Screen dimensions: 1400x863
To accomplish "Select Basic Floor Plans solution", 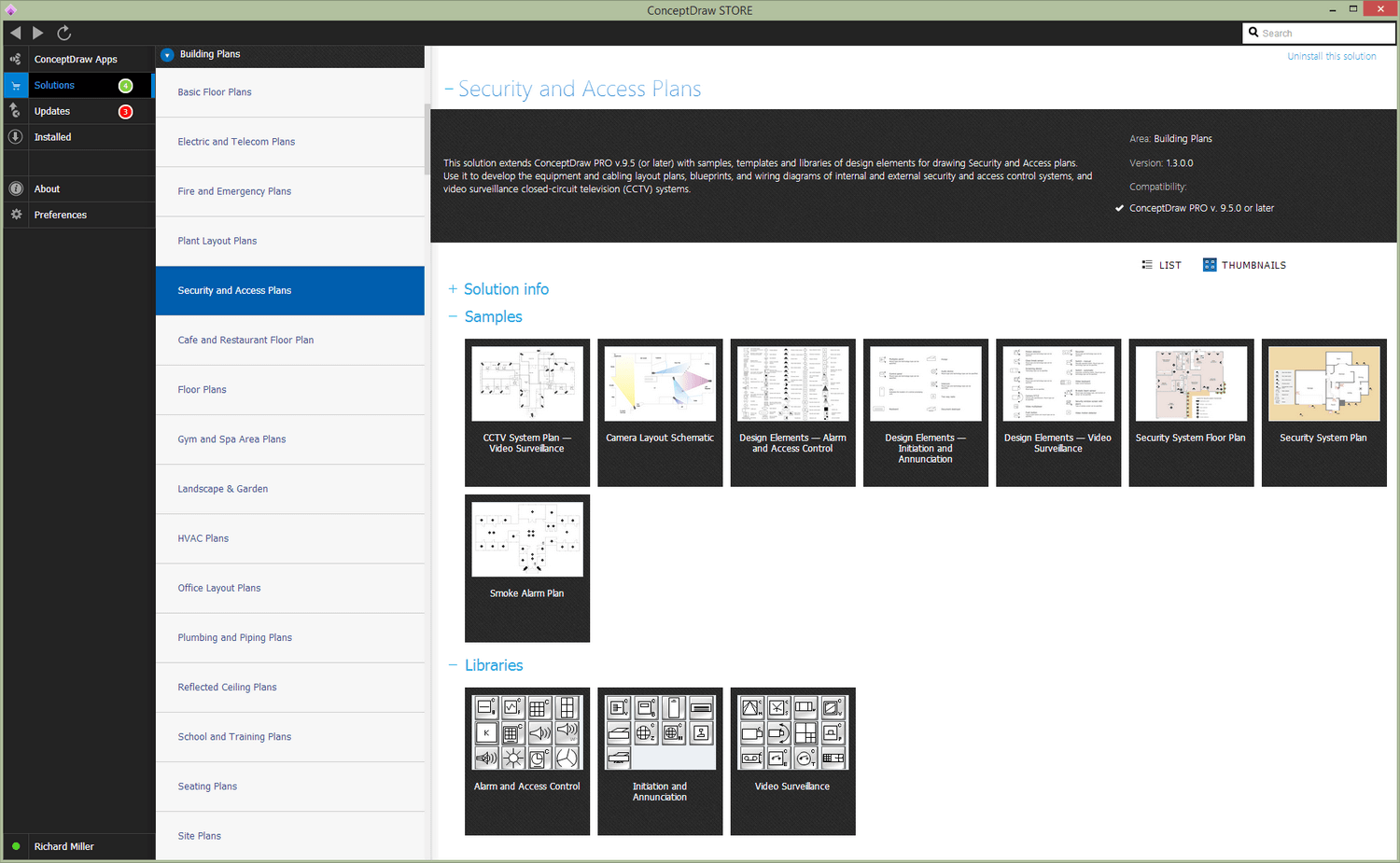I will point(290,92).
